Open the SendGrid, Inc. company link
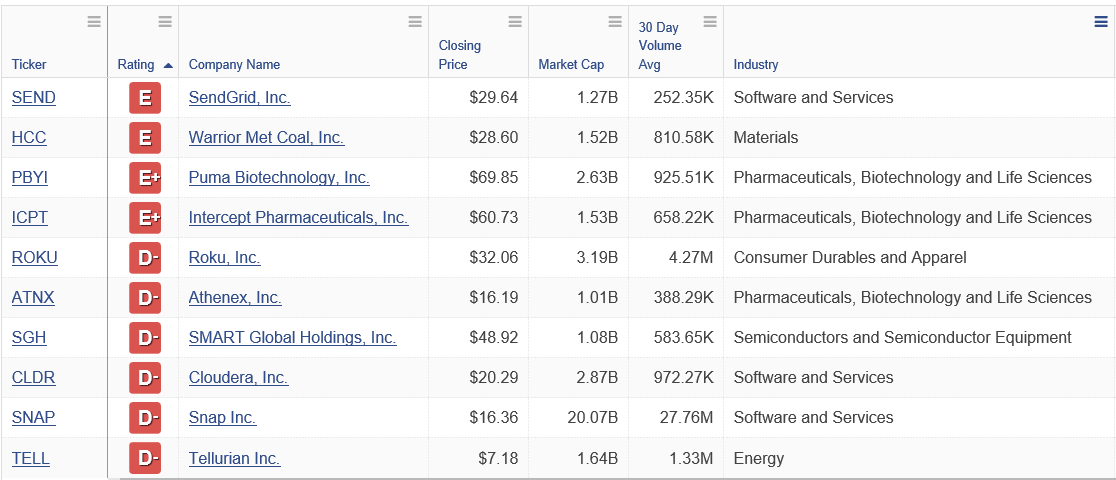 240,98
